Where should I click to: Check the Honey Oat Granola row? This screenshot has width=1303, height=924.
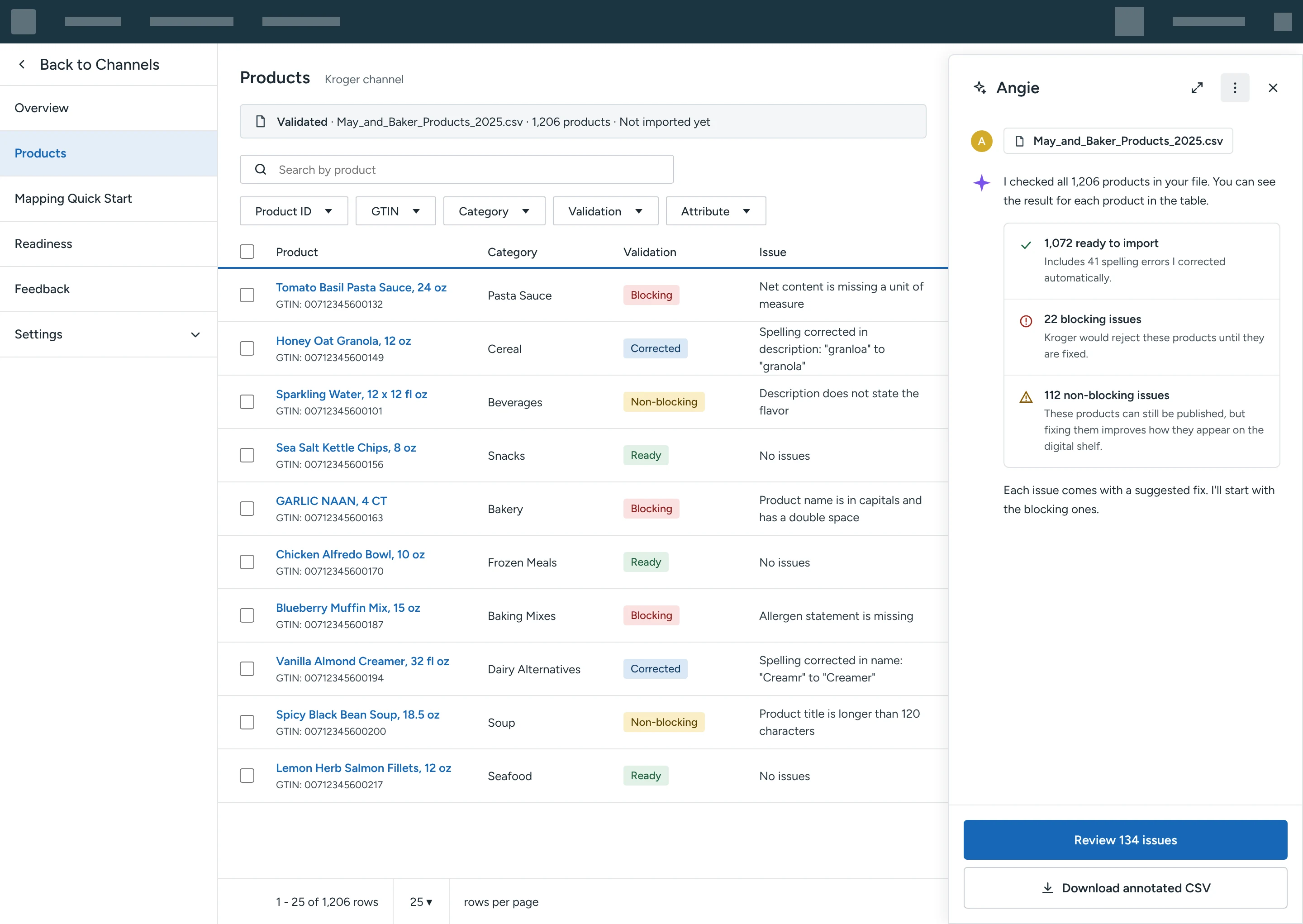247,348
